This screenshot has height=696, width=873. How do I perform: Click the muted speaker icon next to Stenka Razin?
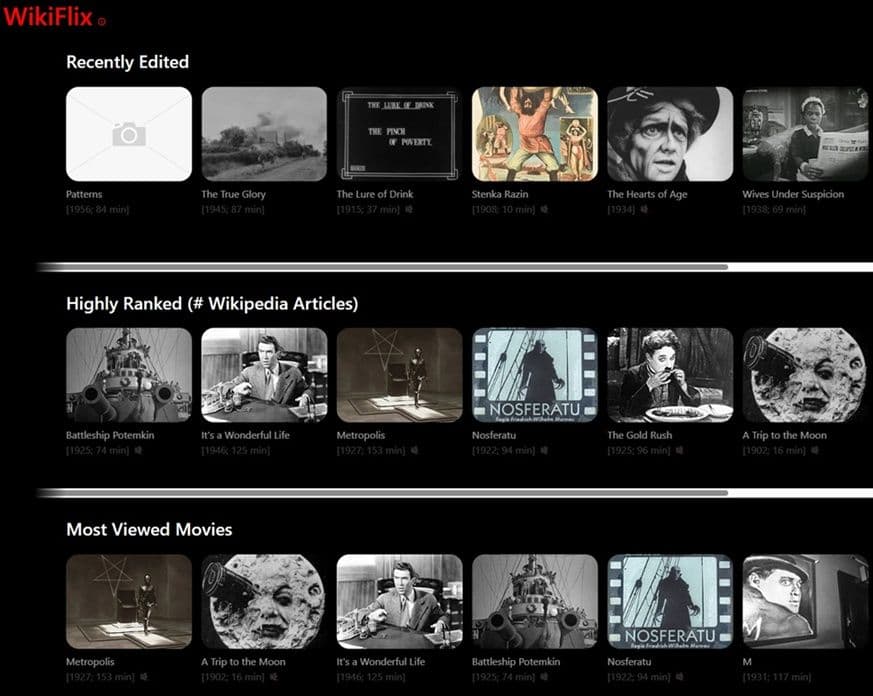coord(544,209)
